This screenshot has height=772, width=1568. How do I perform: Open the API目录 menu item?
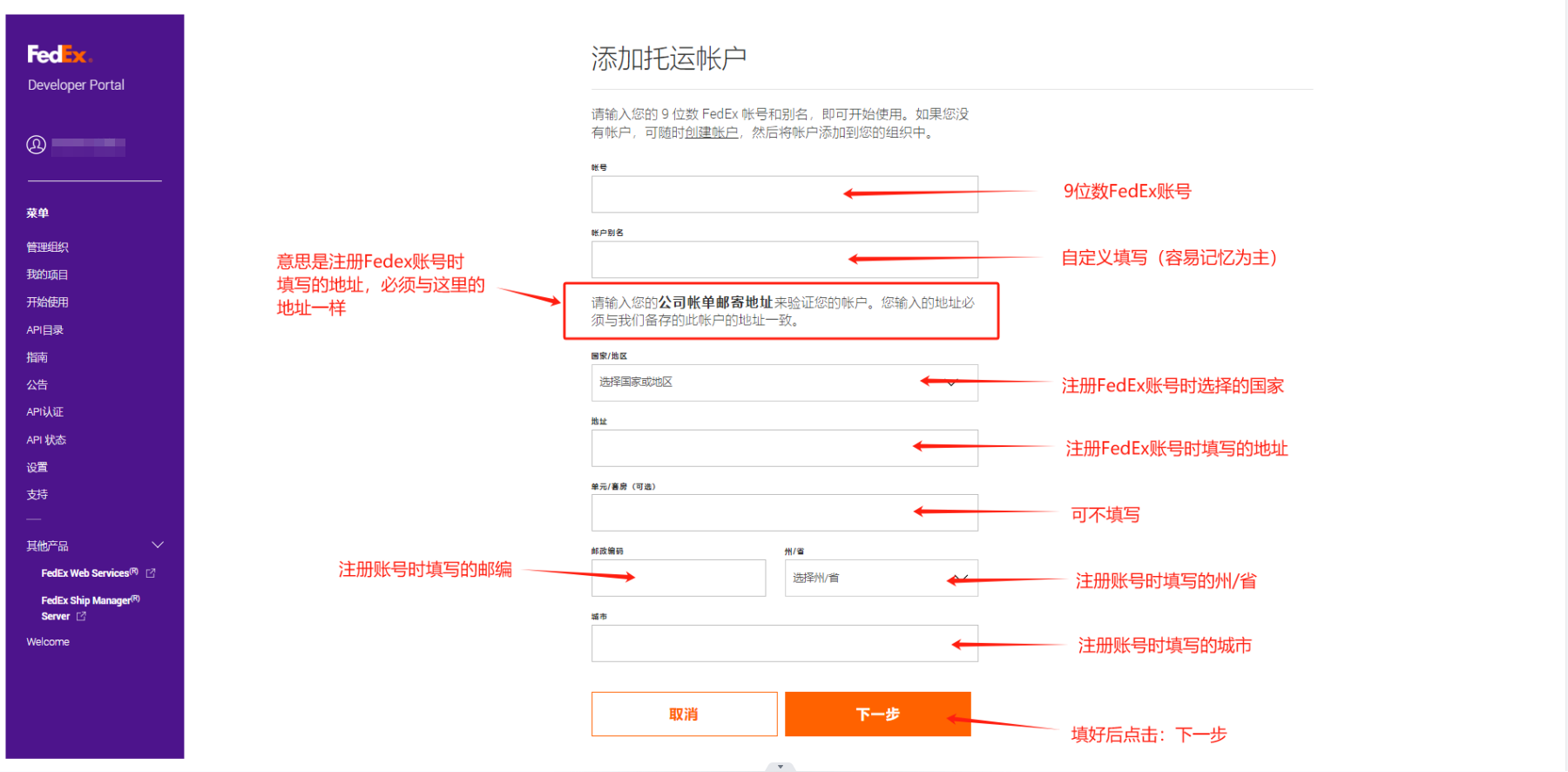point(44,330)
